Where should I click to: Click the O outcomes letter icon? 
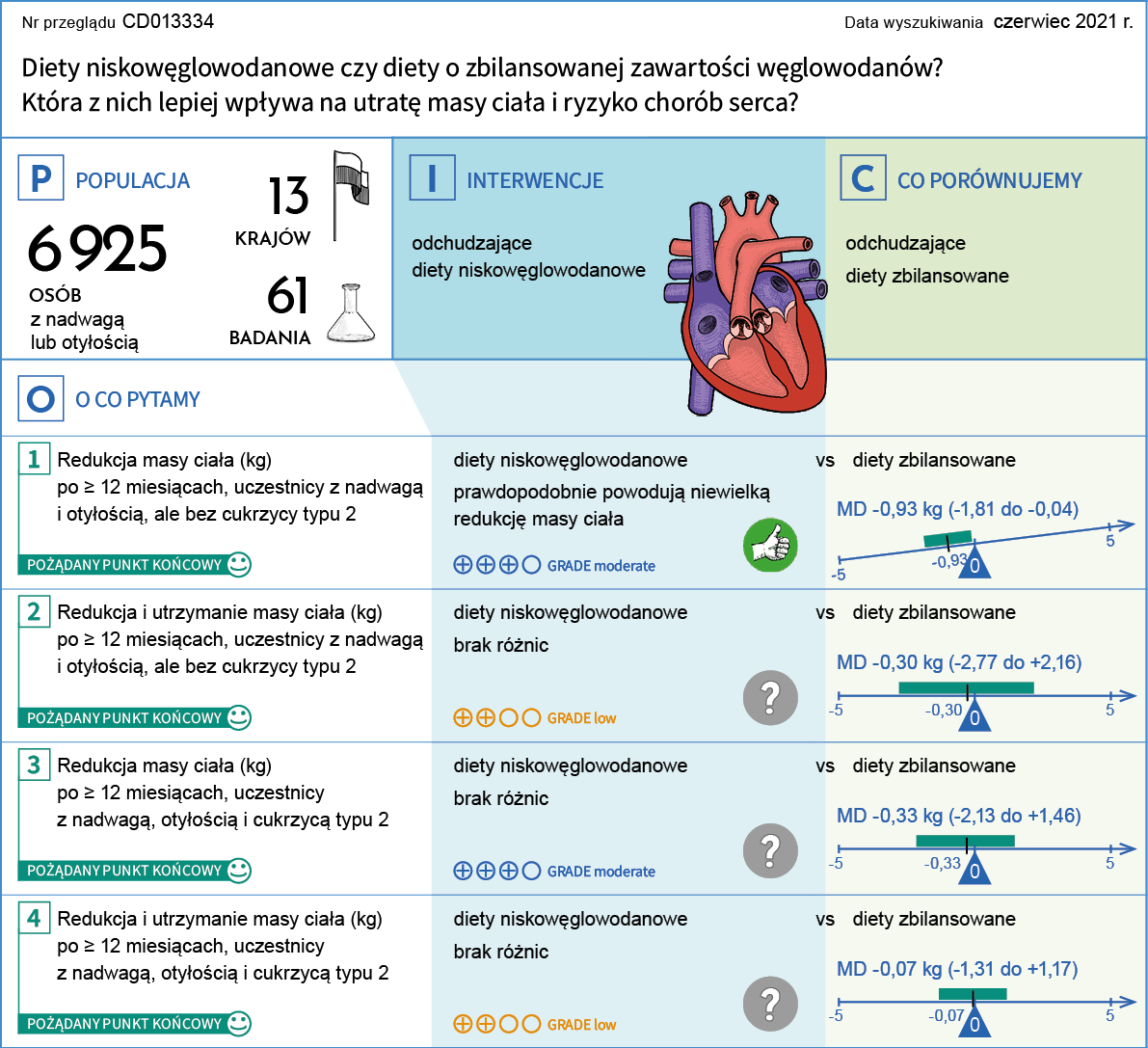(x=40, y=398)
